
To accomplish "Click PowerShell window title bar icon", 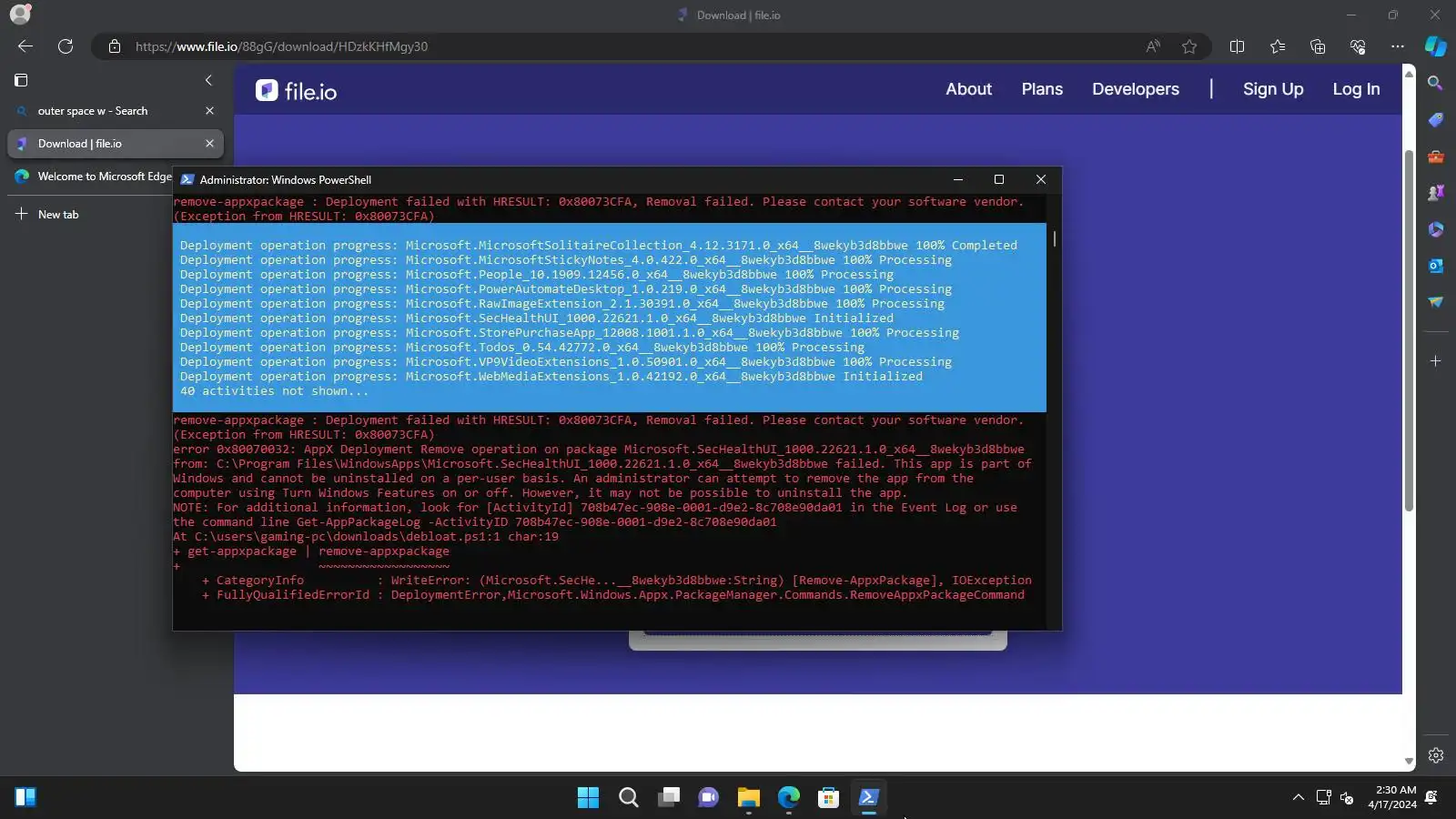I will (x=187, y=180).
